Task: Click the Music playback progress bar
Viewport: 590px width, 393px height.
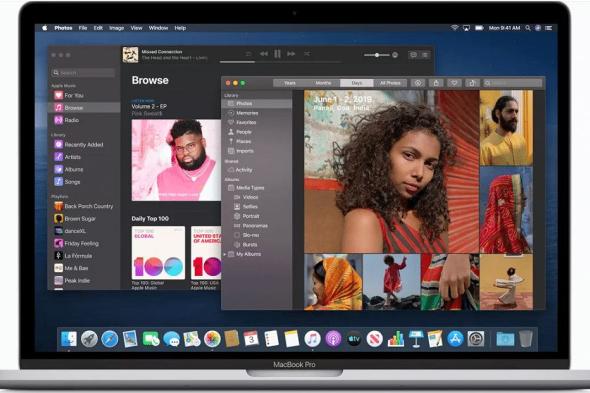Action: pos(280,62)
